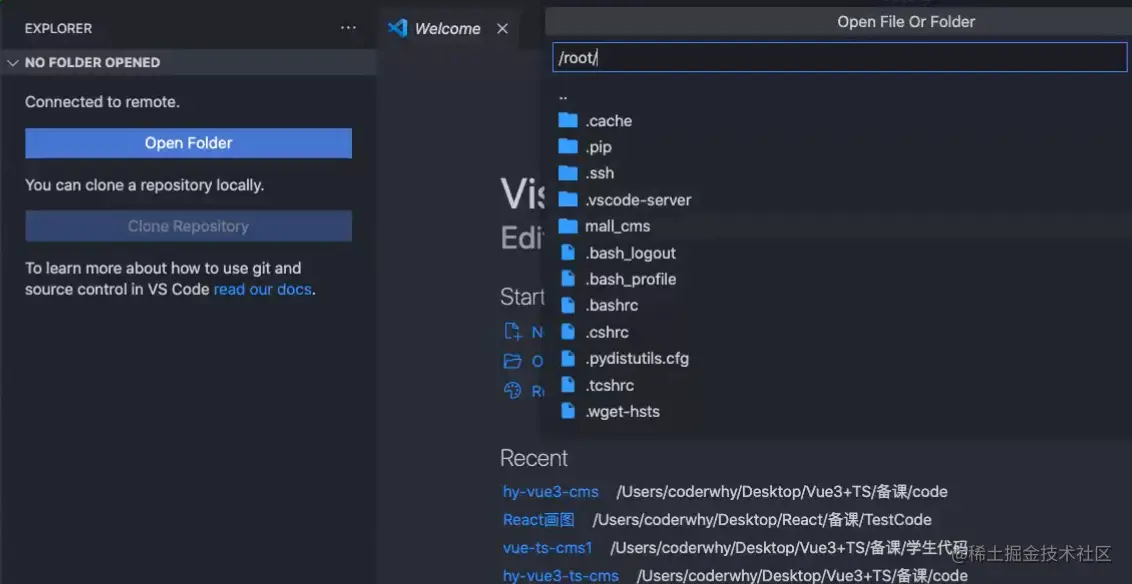Image resolution: width=1132 pixels, height=584 pixels.
Task: Select the .pip entry name
Action: (598, 147)
